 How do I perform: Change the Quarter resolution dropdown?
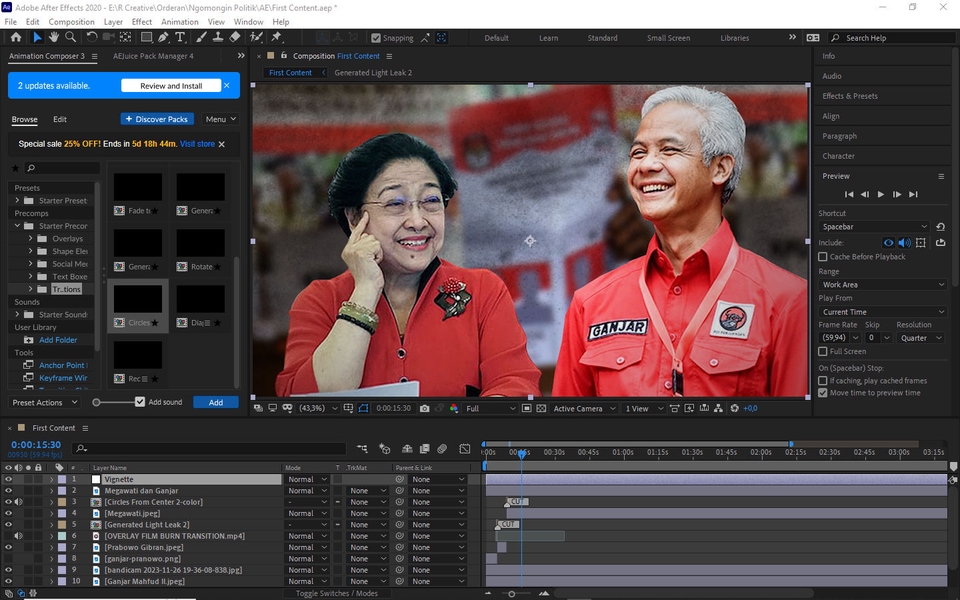point(920,337)
